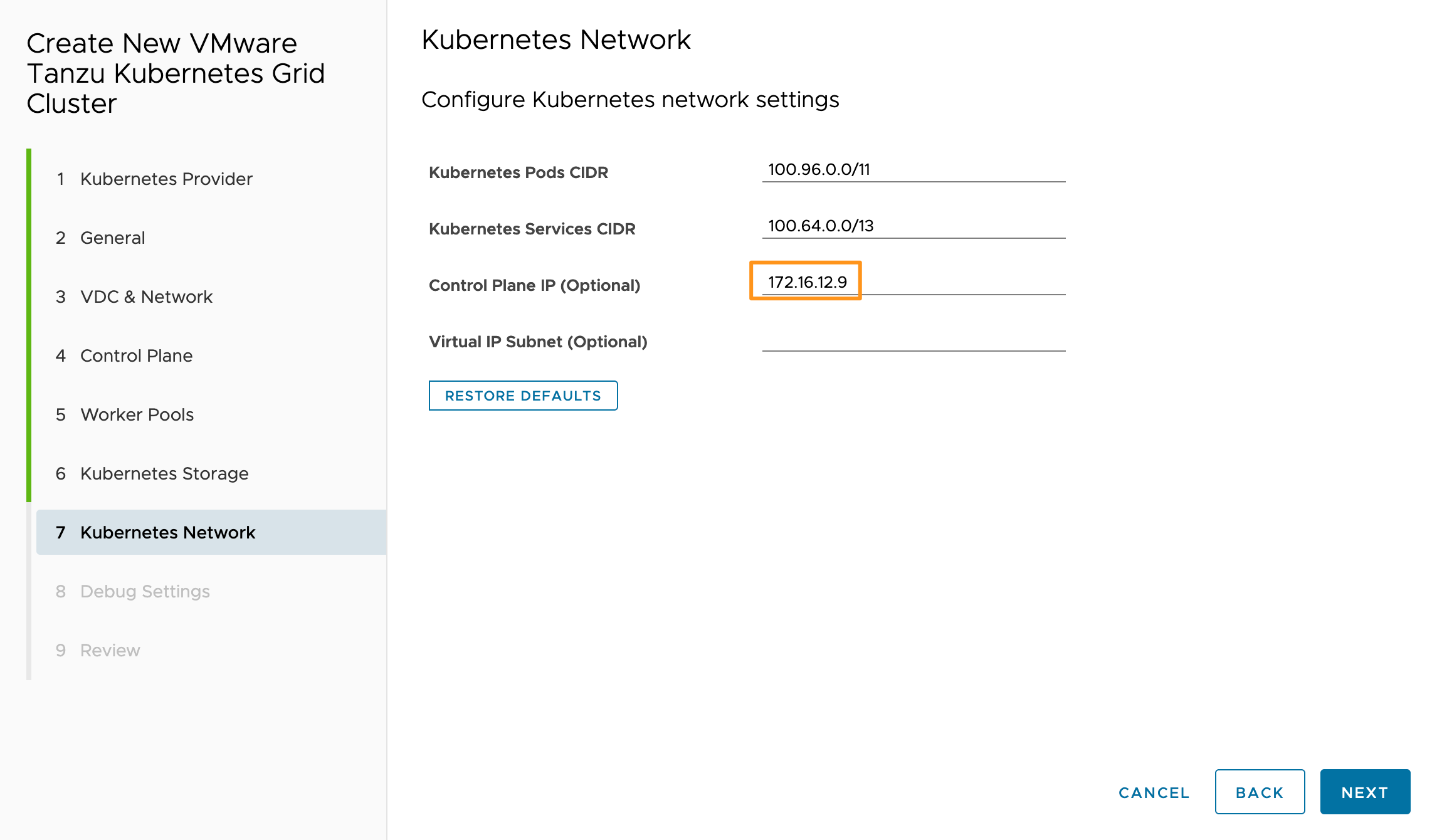Select VDC & Network step
Image resolution: width=1437 pixels, height=840 pixels.
(134, 297)
